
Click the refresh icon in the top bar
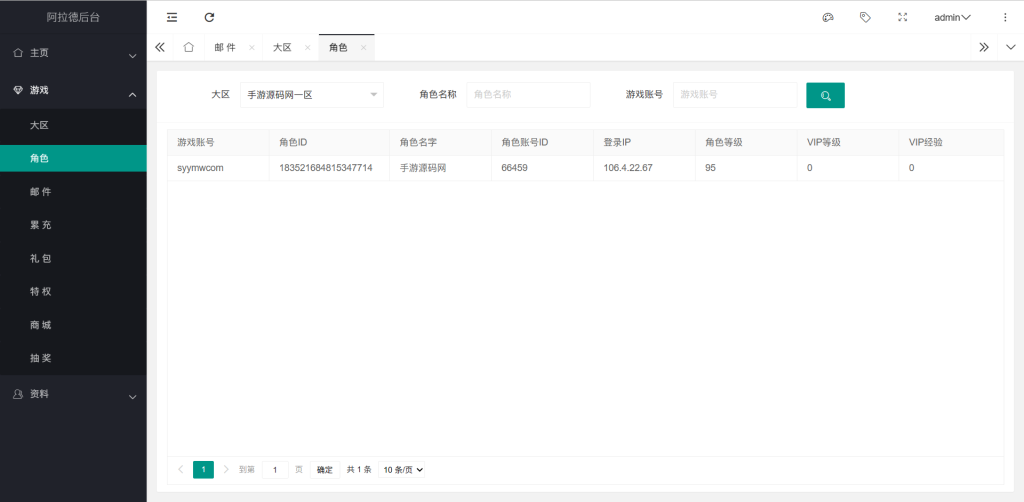[209, 17]
